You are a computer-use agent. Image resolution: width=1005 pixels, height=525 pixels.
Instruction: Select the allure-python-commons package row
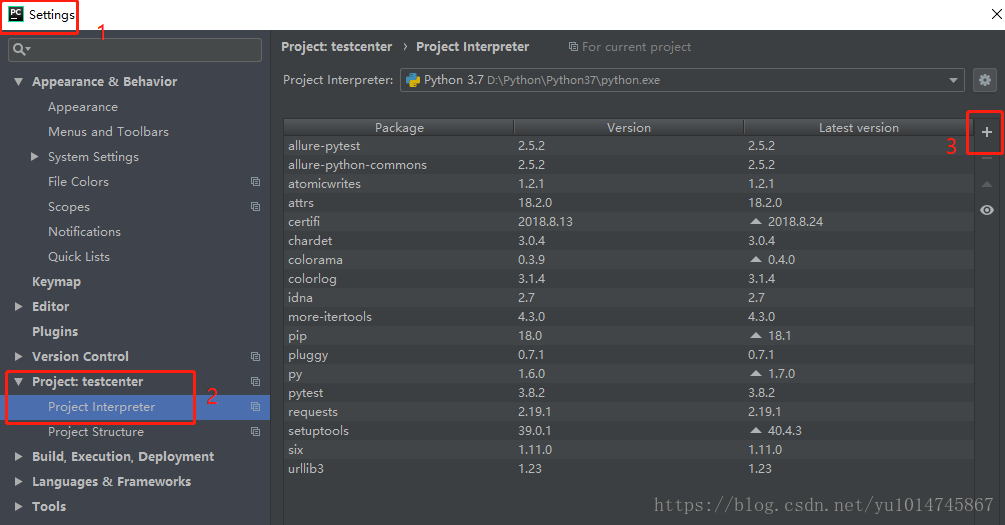click(x=629, y=165)
